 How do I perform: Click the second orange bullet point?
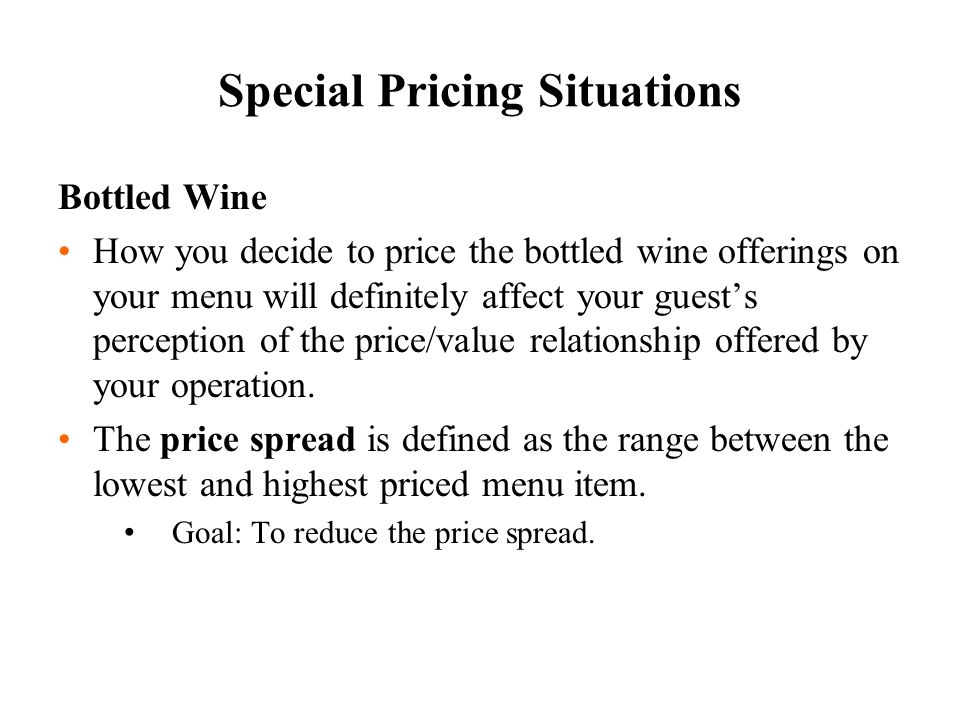click(65, 439)
